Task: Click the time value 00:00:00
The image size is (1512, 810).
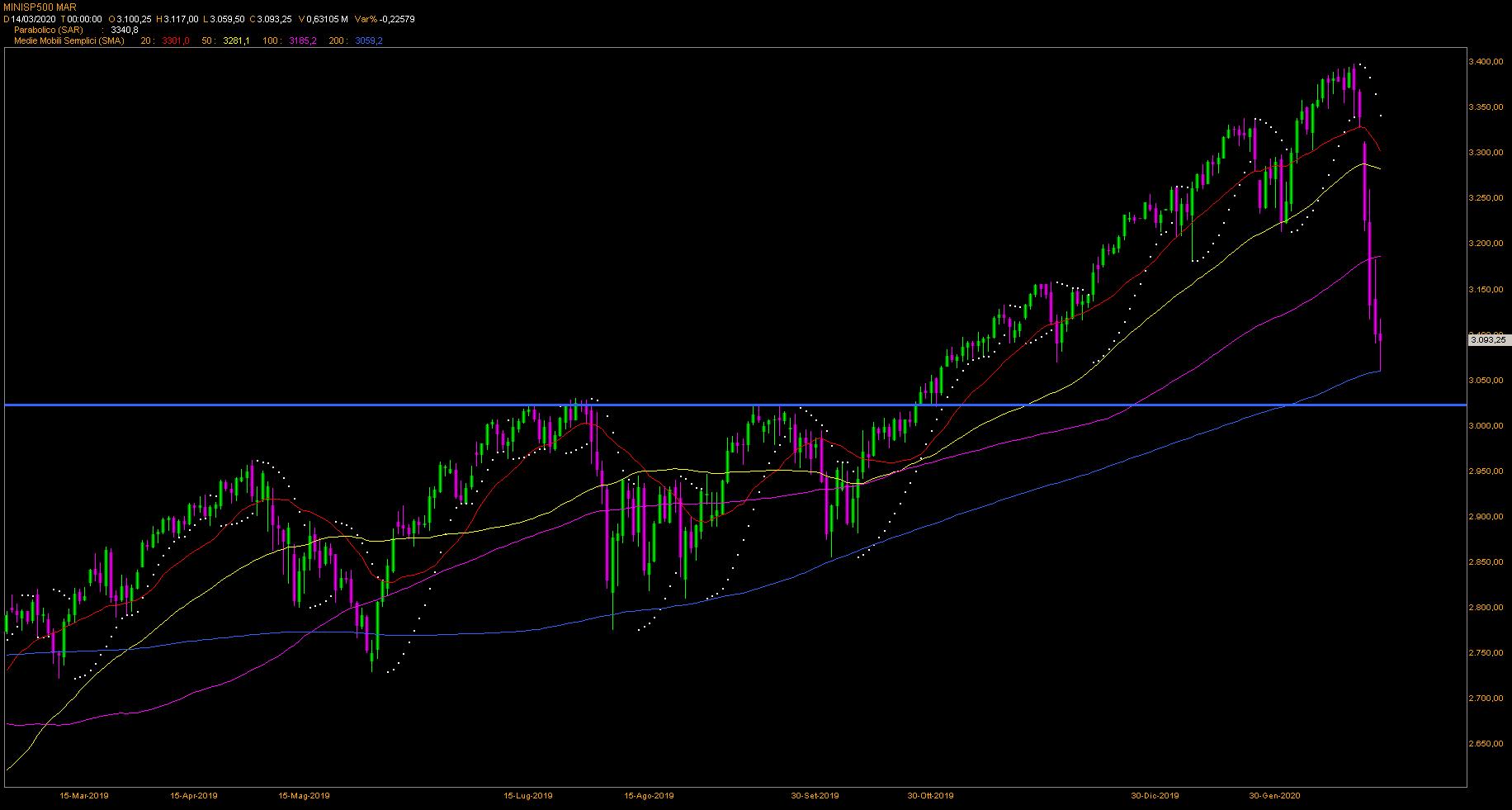Action: tap(84, 18)
